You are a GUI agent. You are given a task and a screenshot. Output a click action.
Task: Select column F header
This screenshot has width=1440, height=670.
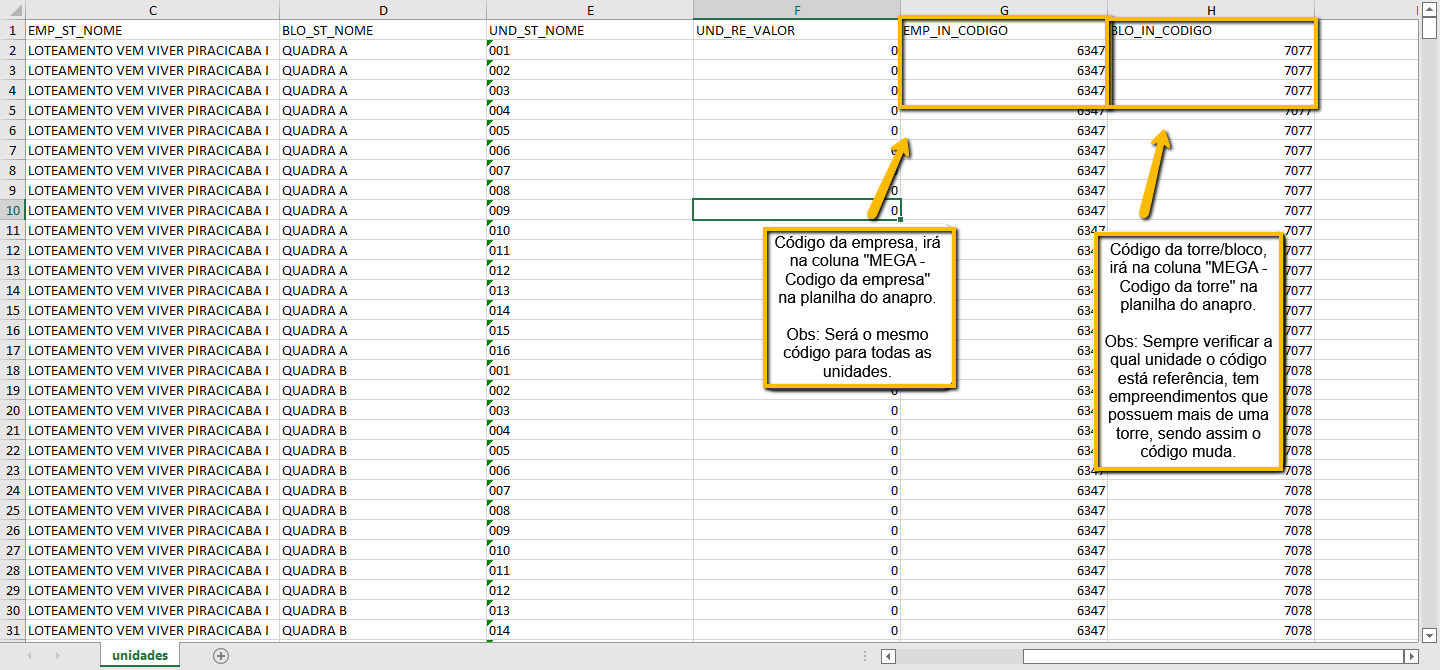tap(796, 10)
